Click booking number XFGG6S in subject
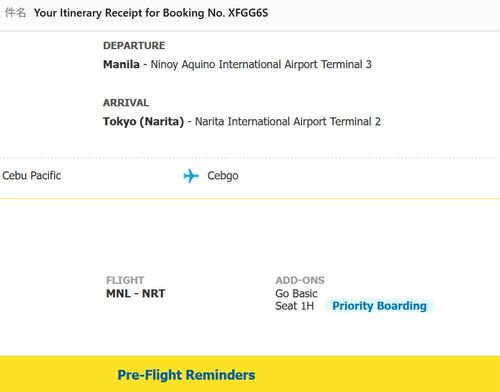The width and height of the screenshot is (500, 392). [248, 13]
